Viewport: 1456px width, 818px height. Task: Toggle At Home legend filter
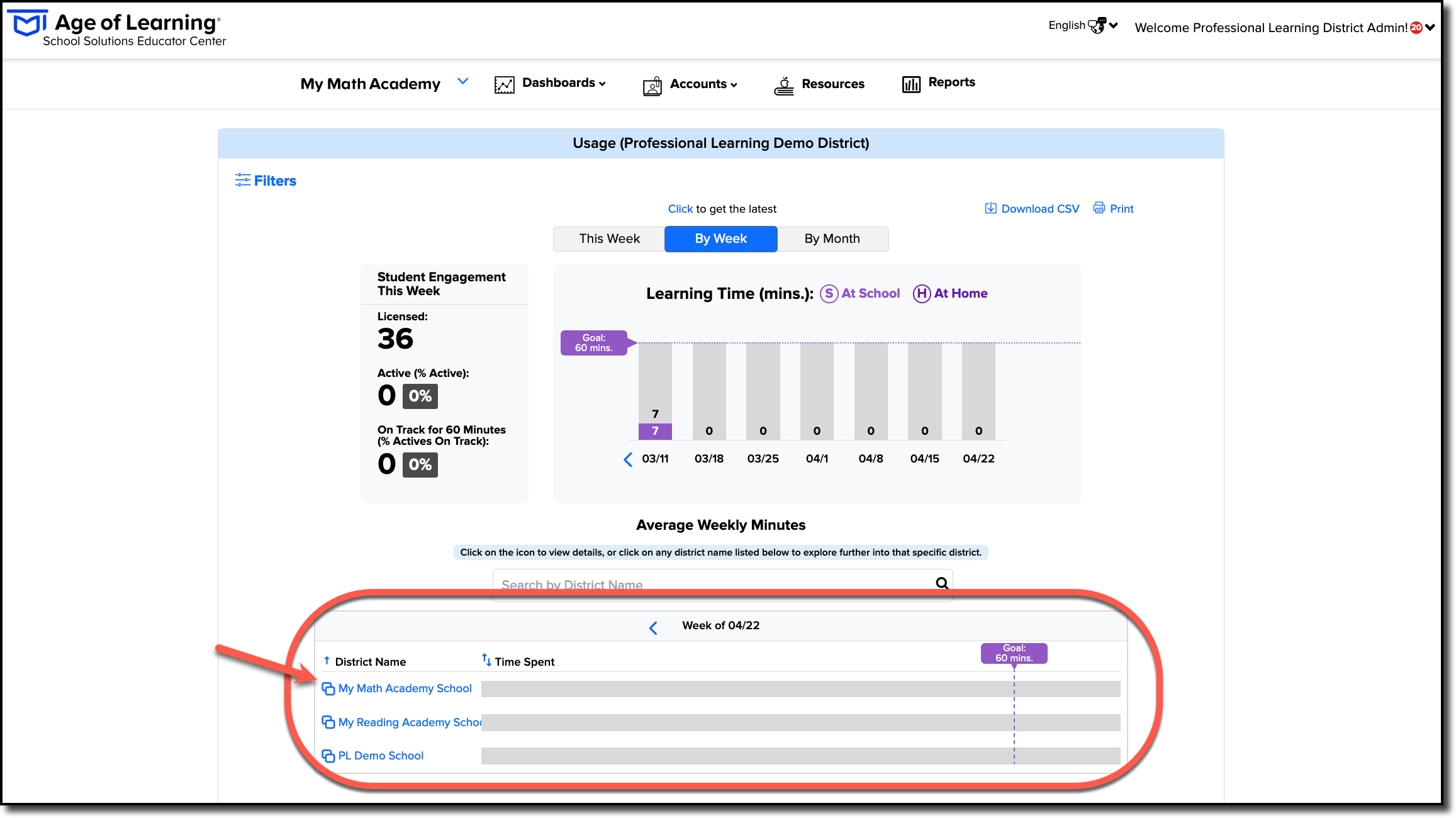coord(950,293)
